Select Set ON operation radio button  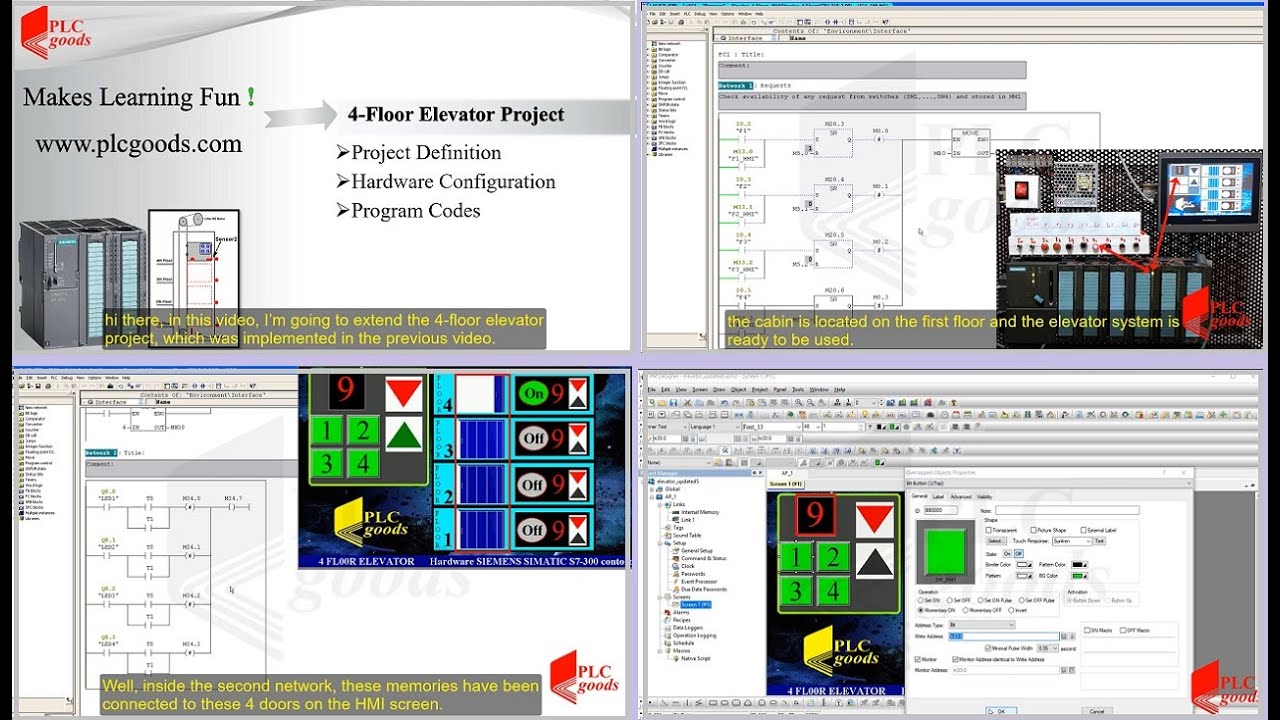pos(921,600)
